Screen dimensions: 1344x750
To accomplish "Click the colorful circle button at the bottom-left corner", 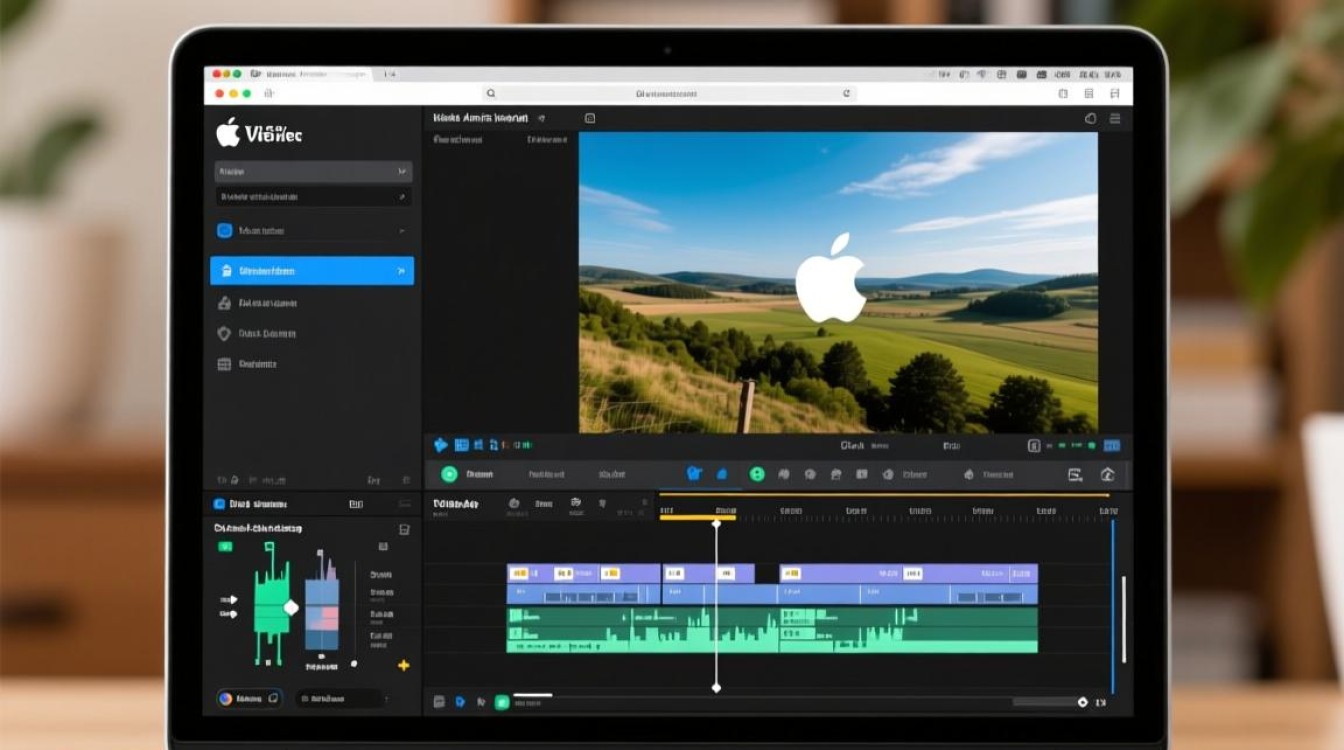I will coord(226,699).
